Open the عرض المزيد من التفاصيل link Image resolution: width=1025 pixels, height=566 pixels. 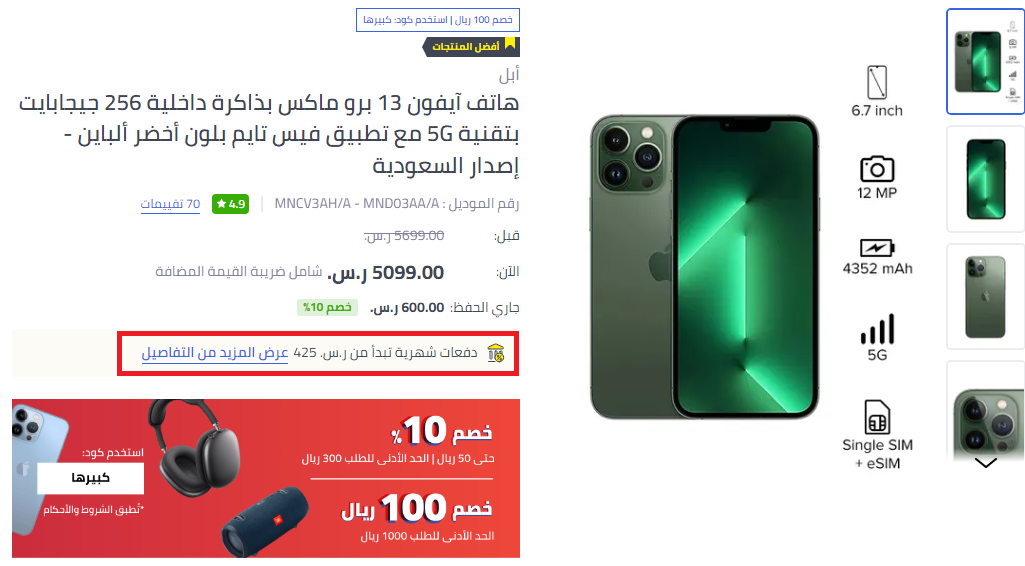coord(215,353)
